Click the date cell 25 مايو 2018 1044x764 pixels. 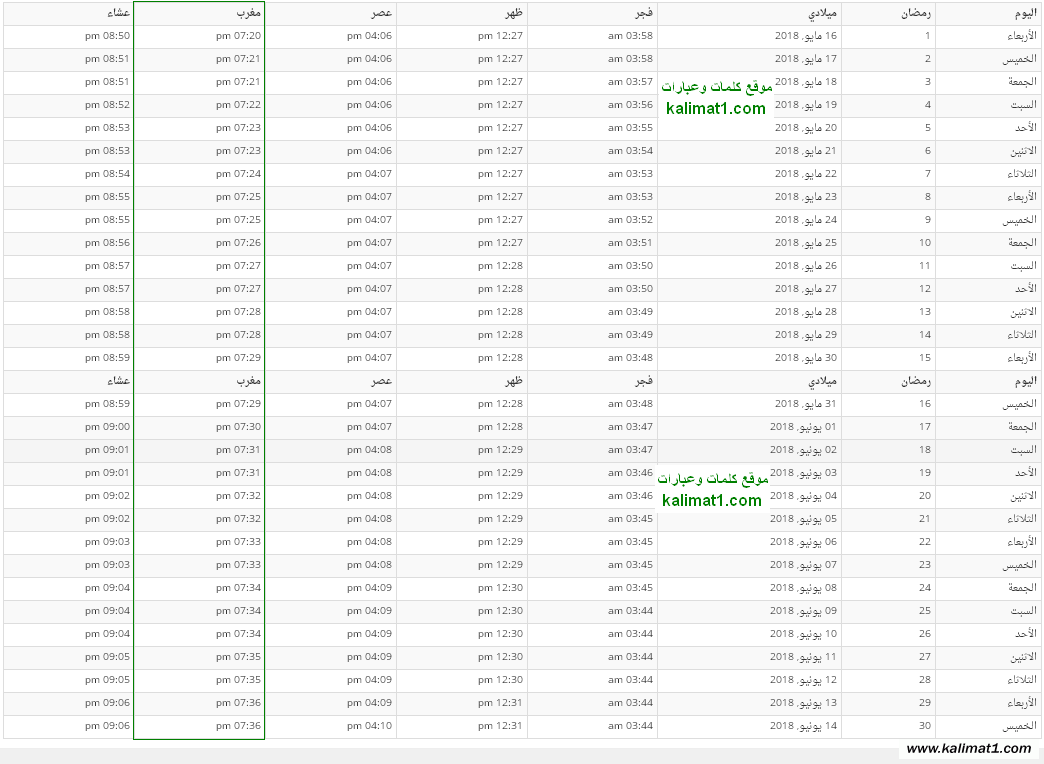point(805,243)
